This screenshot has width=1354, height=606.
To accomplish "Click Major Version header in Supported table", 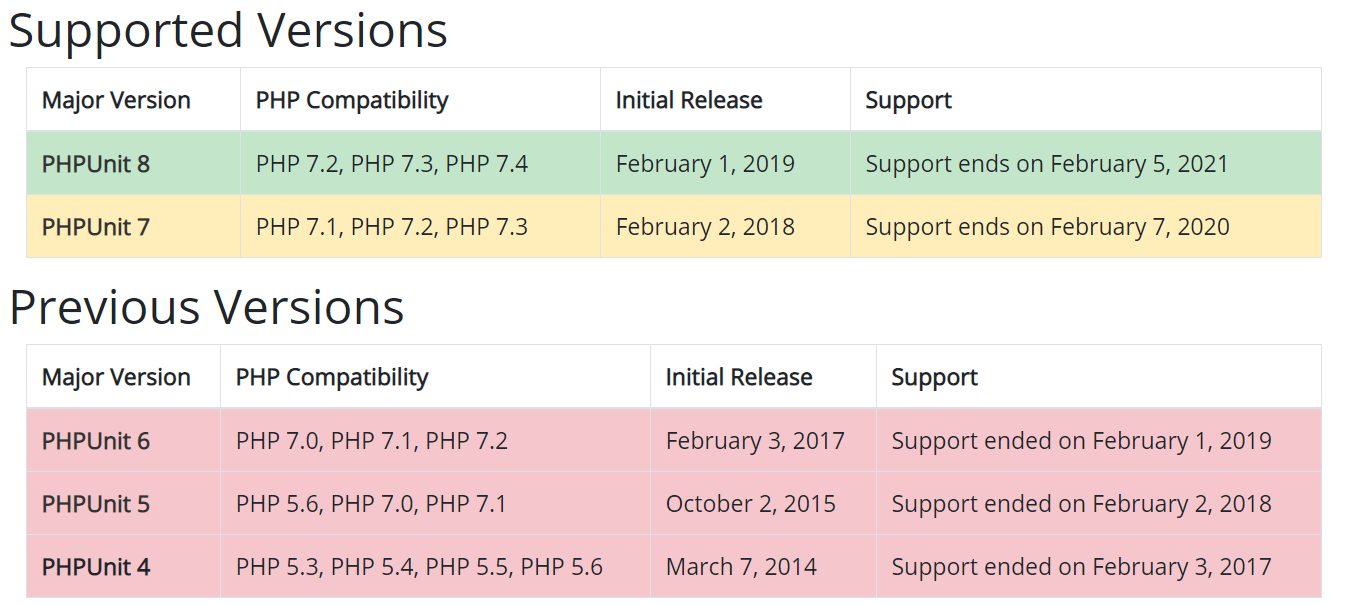I will point(116,101).
